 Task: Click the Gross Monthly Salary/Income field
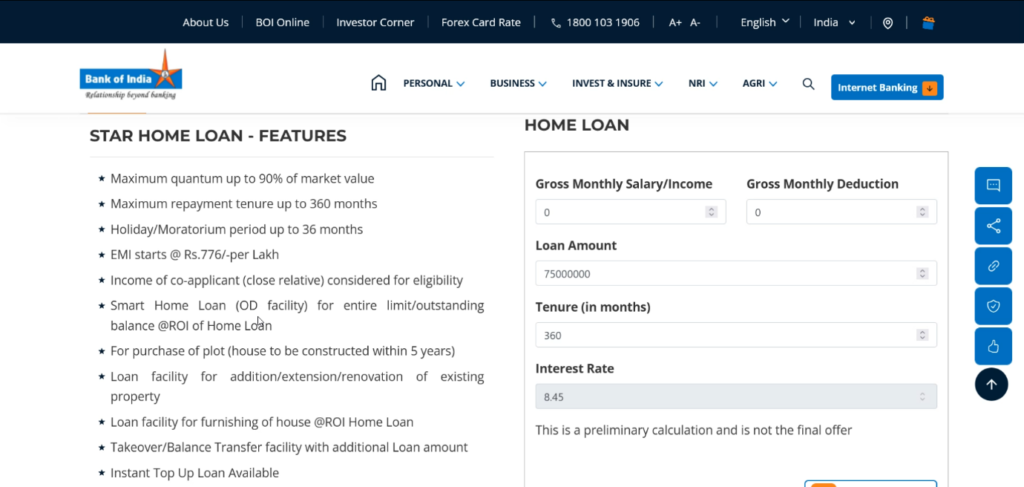(630, 212)
